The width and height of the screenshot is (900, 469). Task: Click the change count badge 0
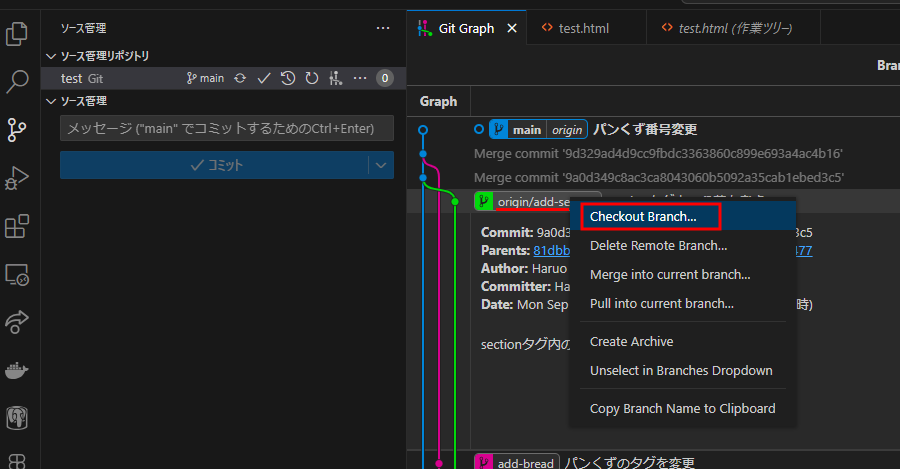[385, 78]
